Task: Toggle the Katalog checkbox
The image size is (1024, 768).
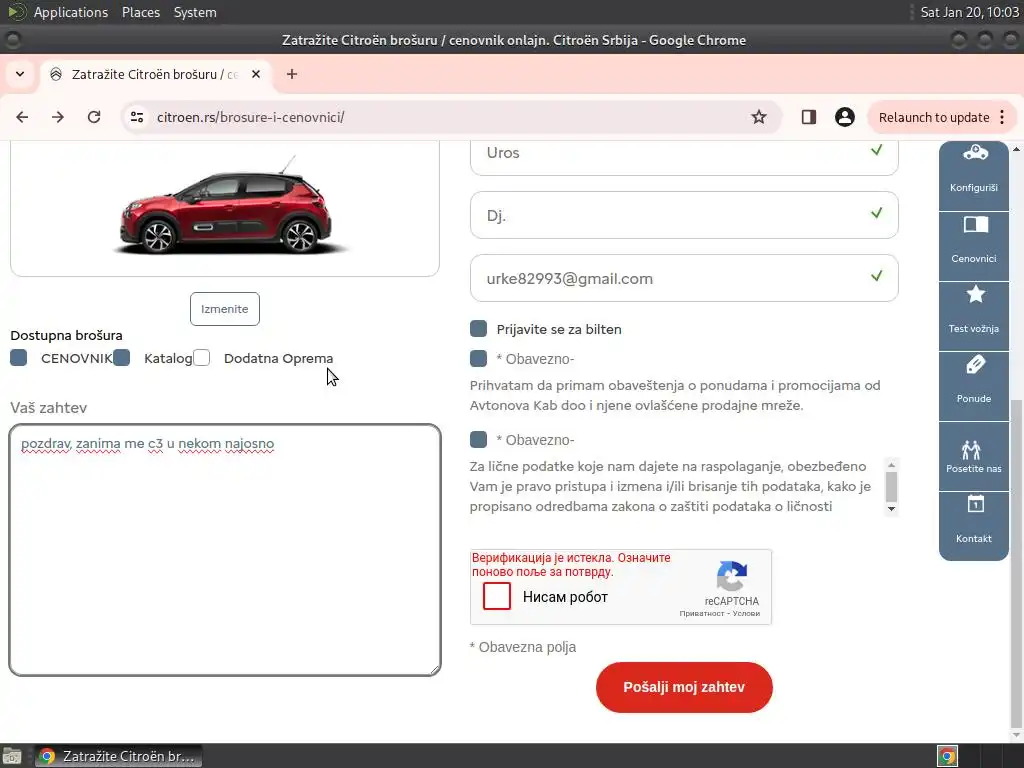Action: click(121, 357)
